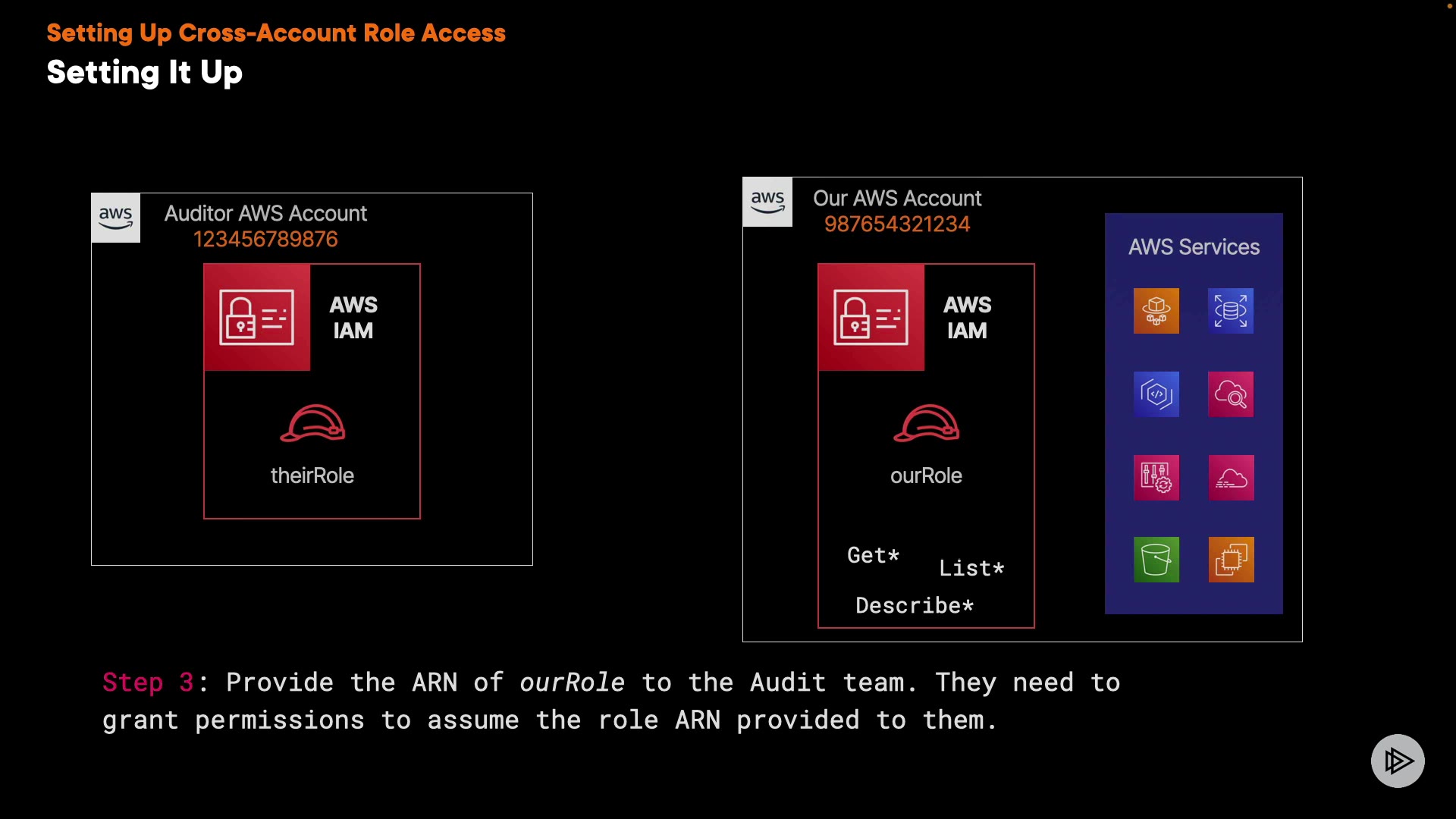Click the AWS logo of Auditor account
Image resolution: width=1456 pixels, height=819 pixels.
[x=115, y=218]
